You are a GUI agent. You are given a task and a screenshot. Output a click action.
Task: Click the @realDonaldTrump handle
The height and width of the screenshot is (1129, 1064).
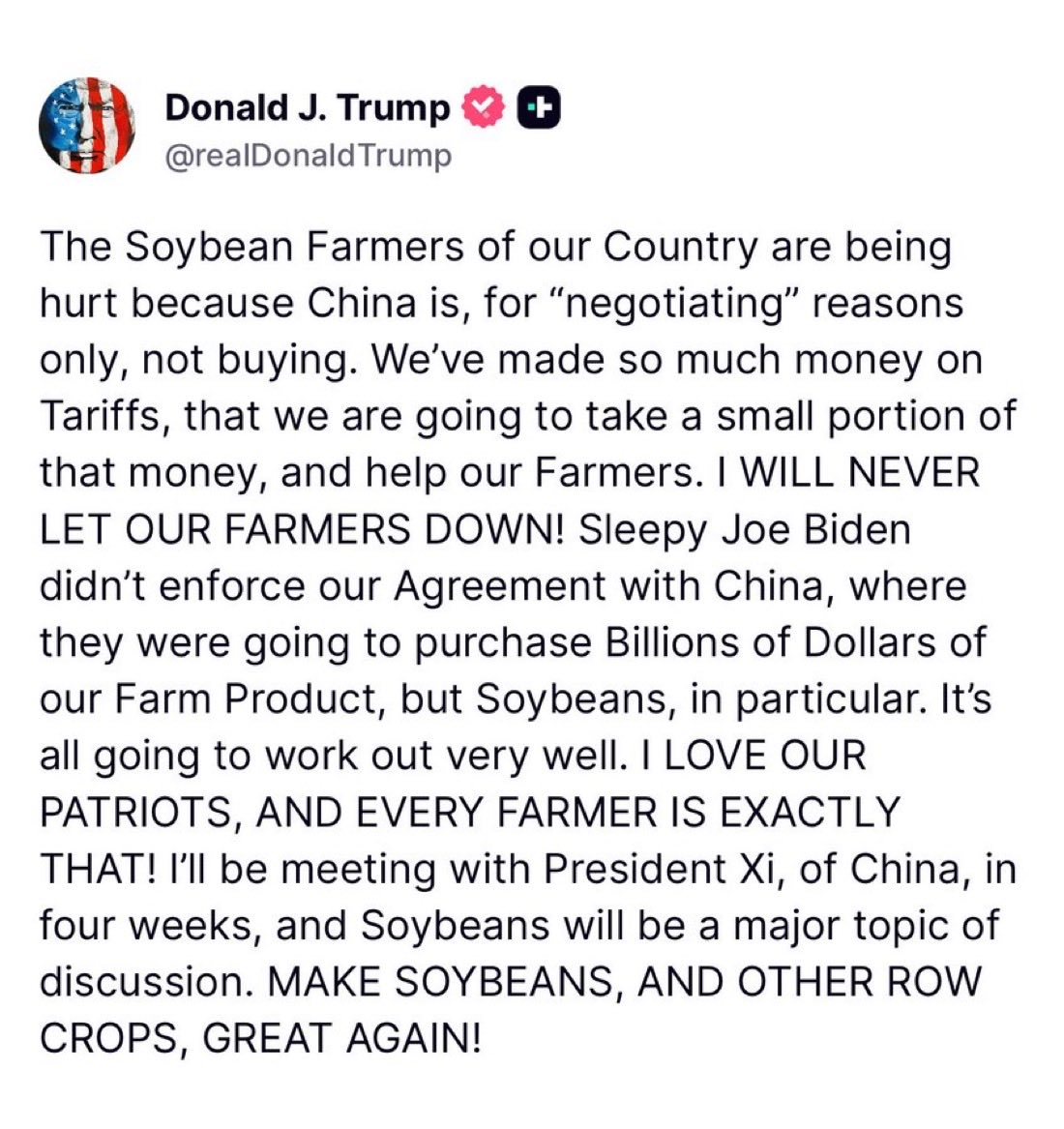(309, 156)
